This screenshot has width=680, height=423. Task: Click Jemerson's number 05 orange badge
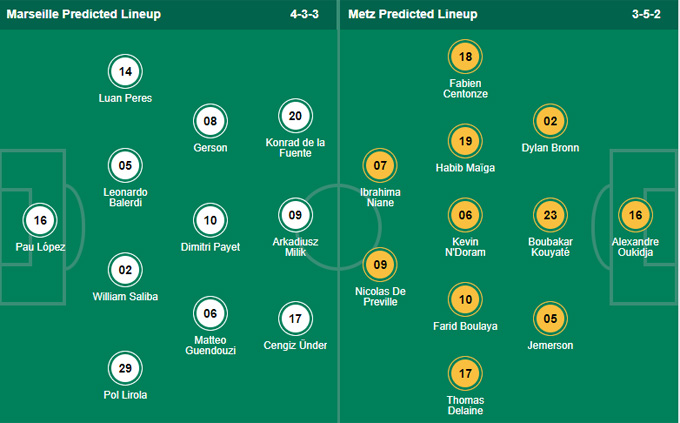click(550, 319)
